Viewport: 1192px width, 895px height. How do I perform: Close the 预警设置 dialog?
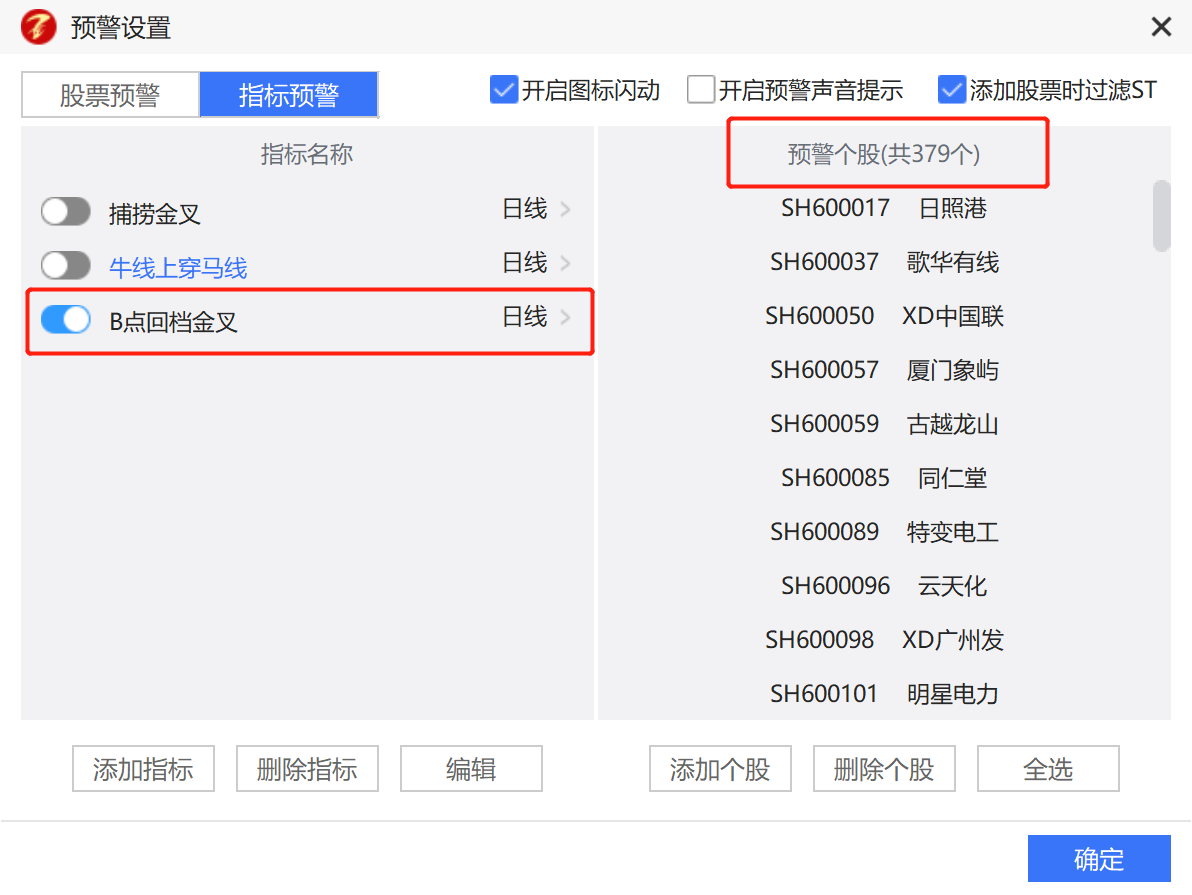[x=1161, y=27]
